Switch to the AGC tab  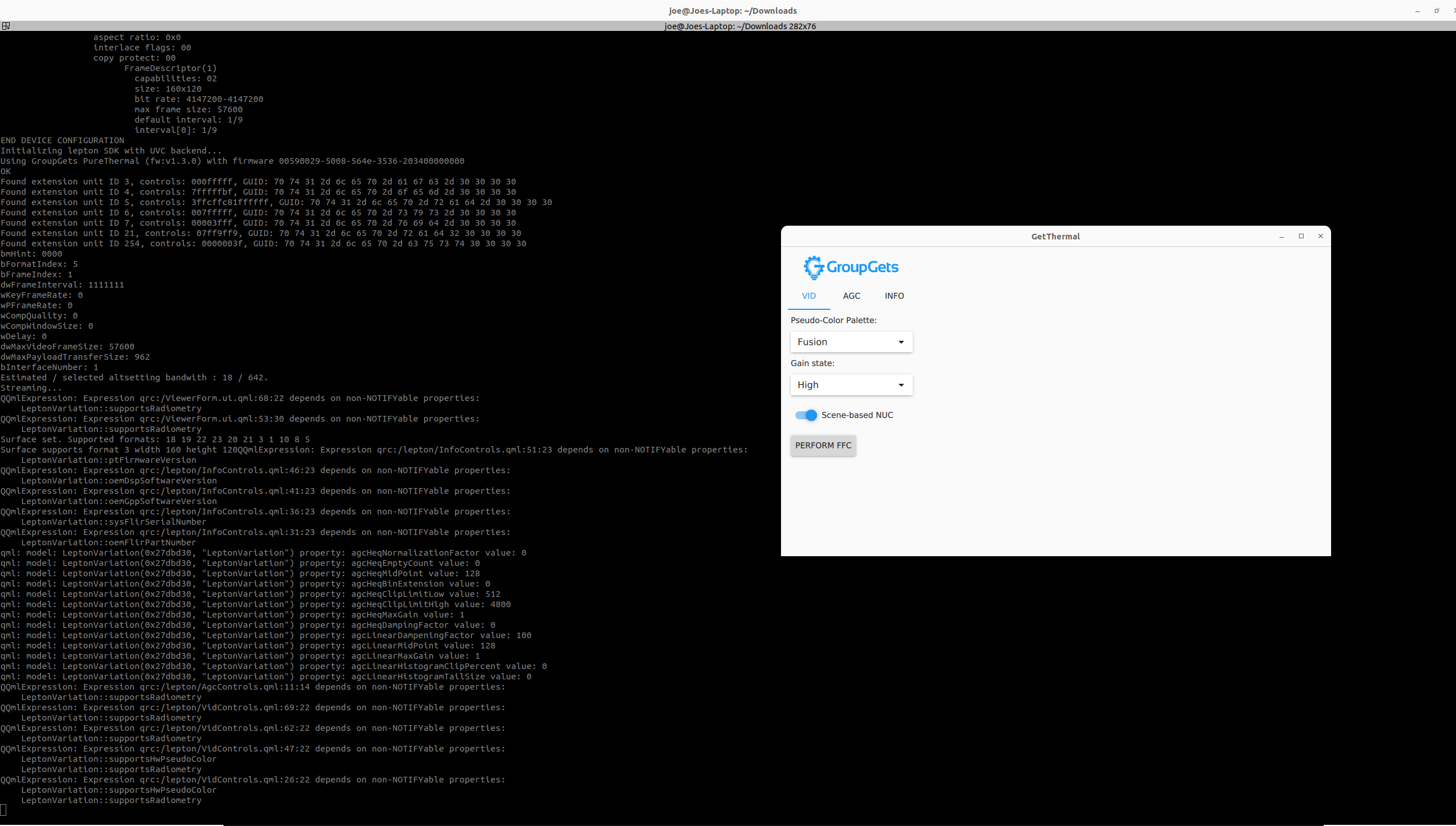click(851, 296)
